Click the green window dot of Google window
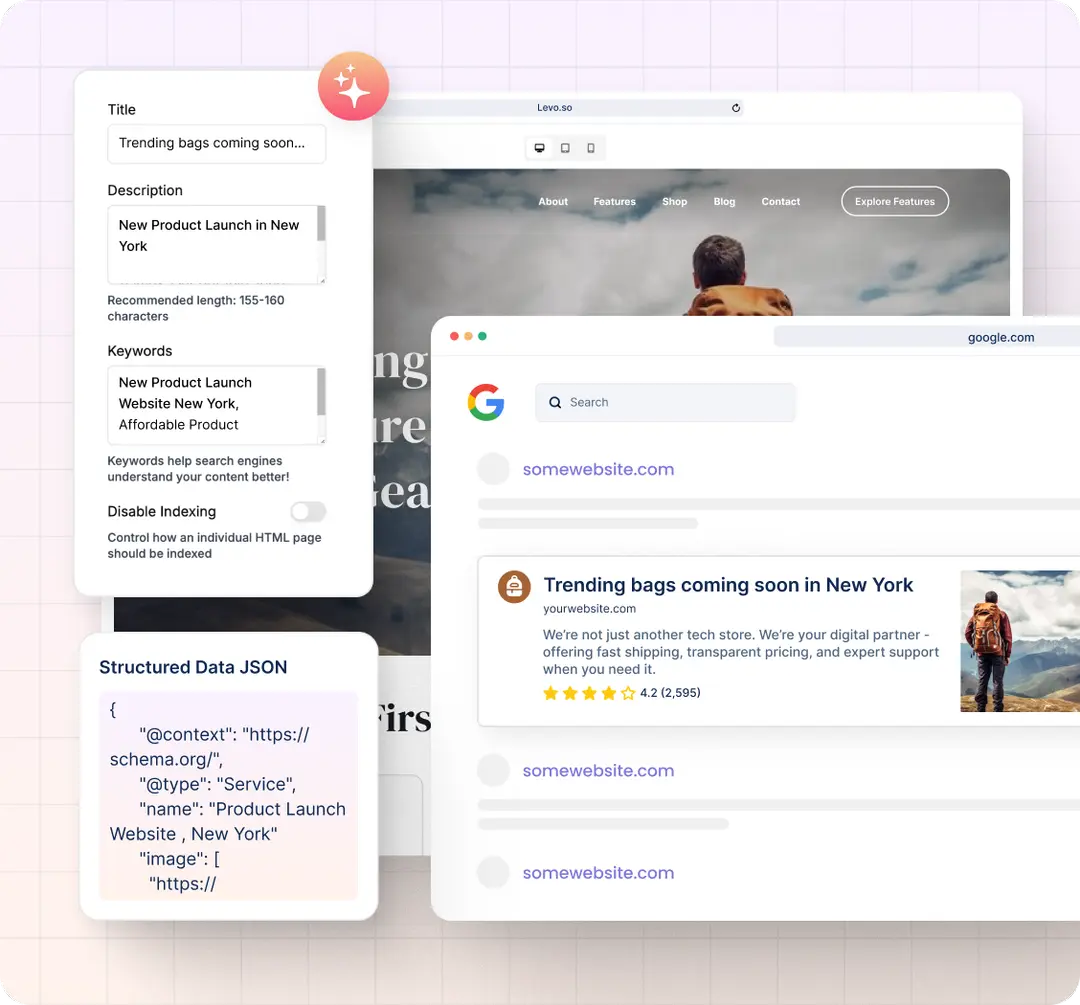Screen dimensions: 1080x1005 (482, 336)
